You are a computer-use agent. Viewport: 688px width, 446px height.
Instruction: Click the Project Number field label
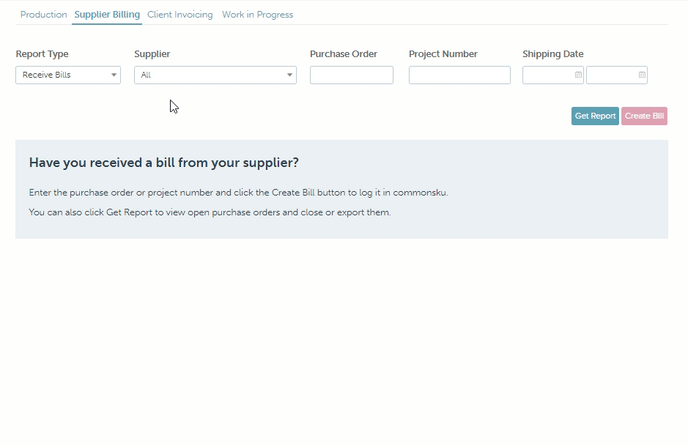[x=443, y=54]
